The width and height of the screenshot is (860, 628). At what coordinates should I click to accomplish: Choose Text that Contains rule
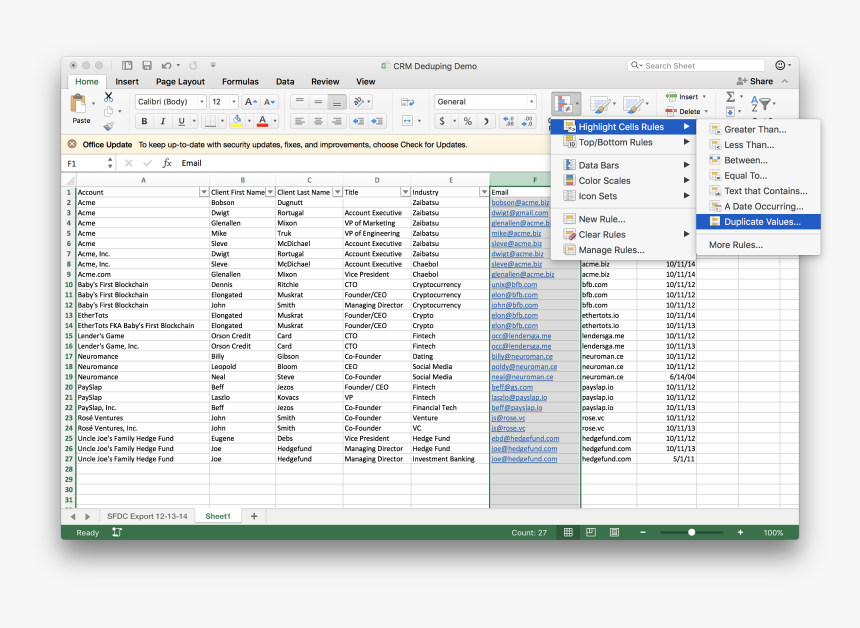coord(758,191)
